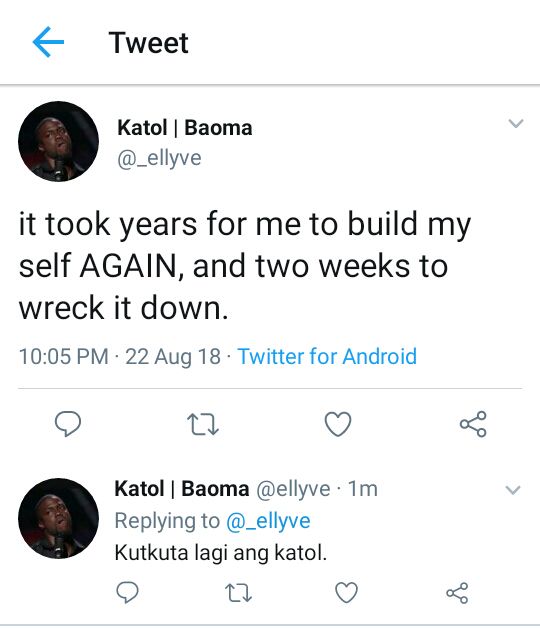Retweet the Kutkuta lagi reply tweet
540x629 pixels.
pyautogui.click(x=238, y=593)
